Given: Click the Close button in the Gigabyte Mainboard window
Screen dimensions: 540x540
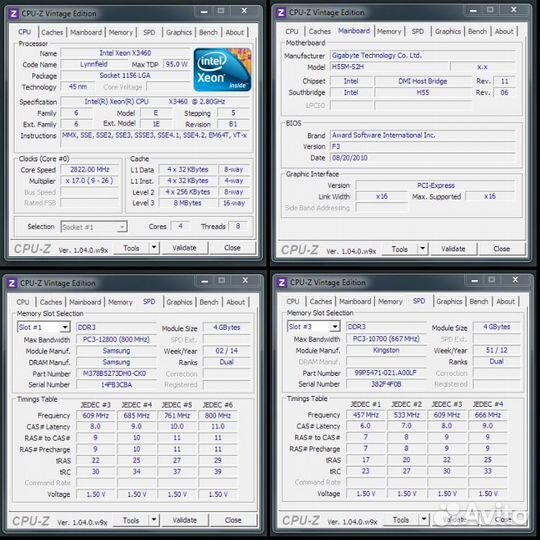Looking at the screenshot, I should (x=501, y=249).
